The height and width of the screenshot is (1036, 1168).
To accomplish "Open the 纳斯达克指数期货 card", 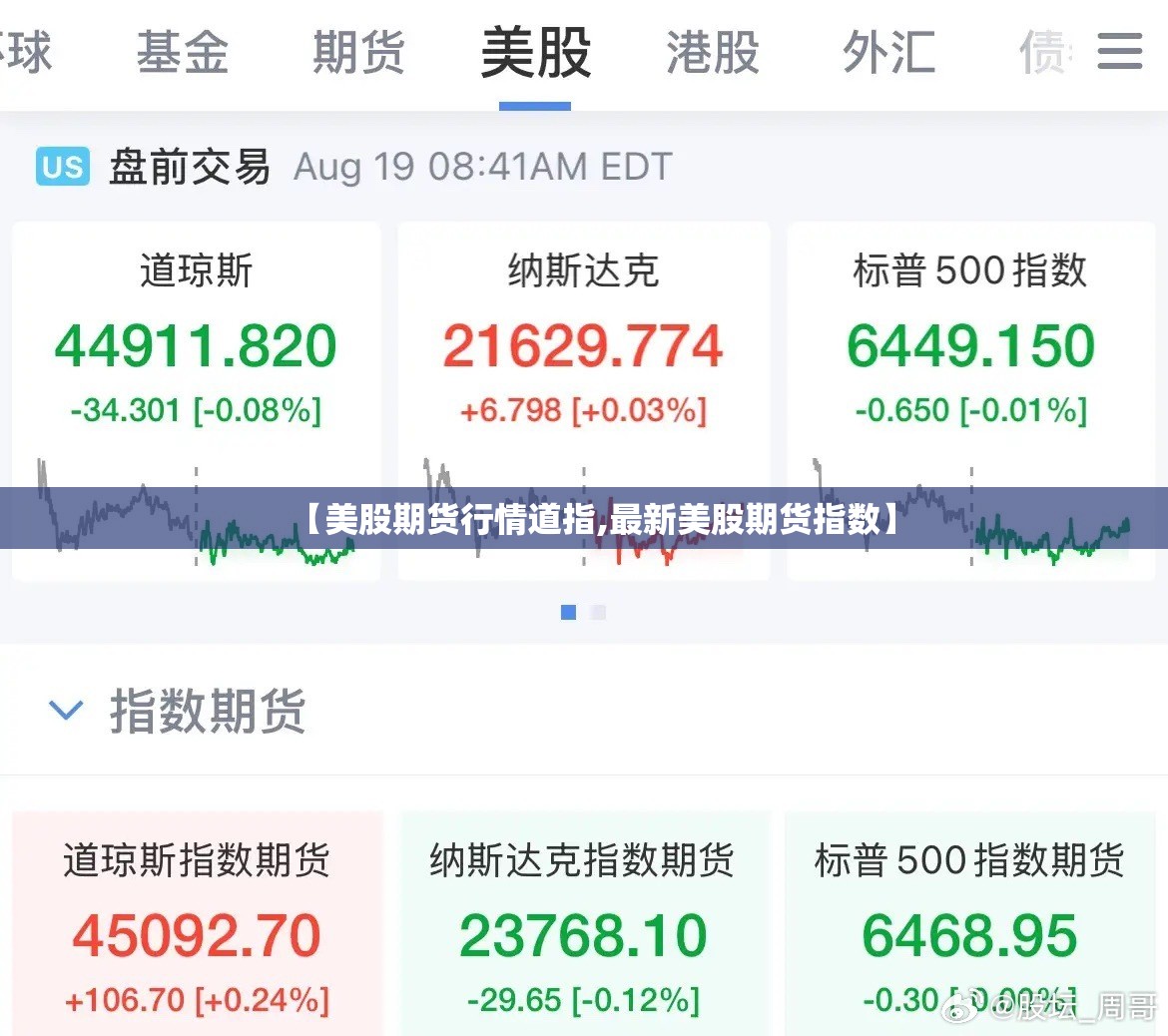I will [x=583, y=923].
